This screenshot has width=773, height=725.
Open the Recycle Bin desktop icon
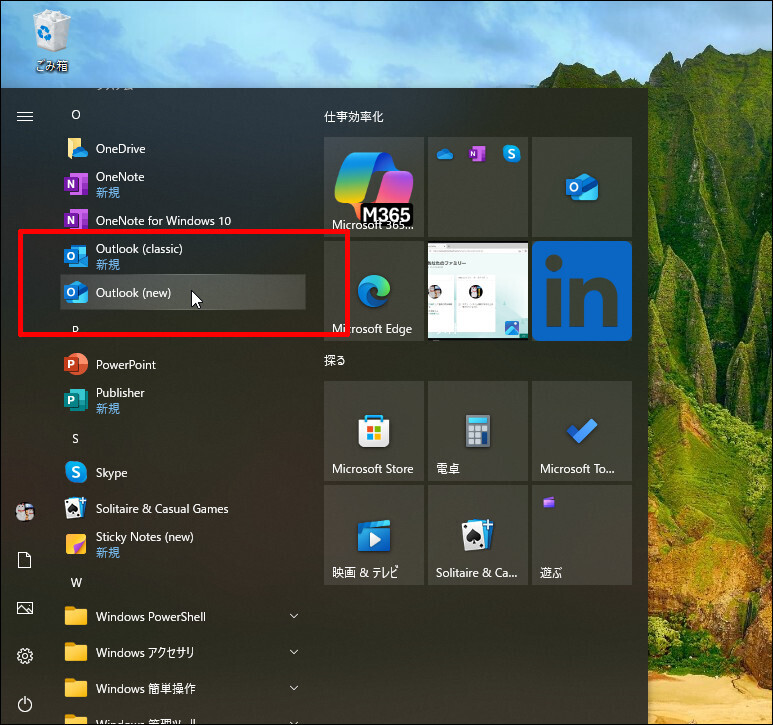pos(51,41)
